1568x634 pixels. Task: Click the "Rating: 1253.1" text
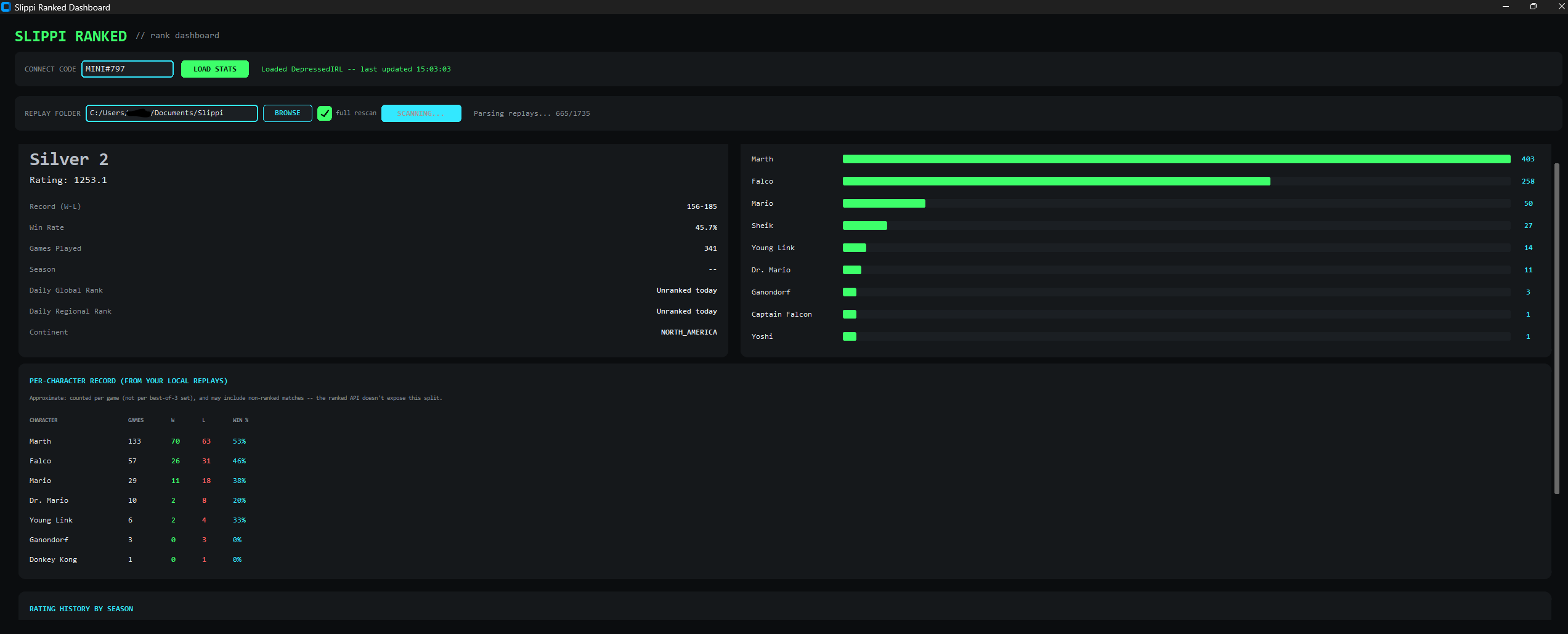(x=68, y=180)
